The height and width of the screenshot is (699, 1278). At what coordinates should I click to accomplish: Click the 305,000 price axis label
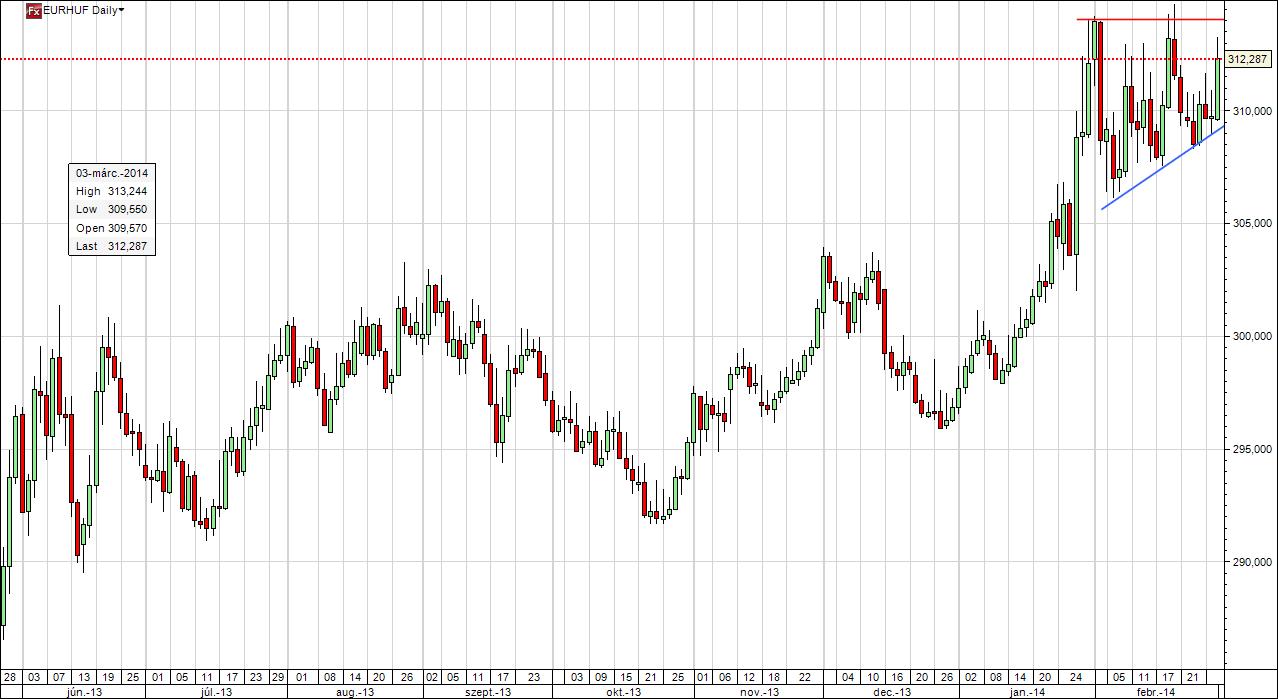[1250, 223]
